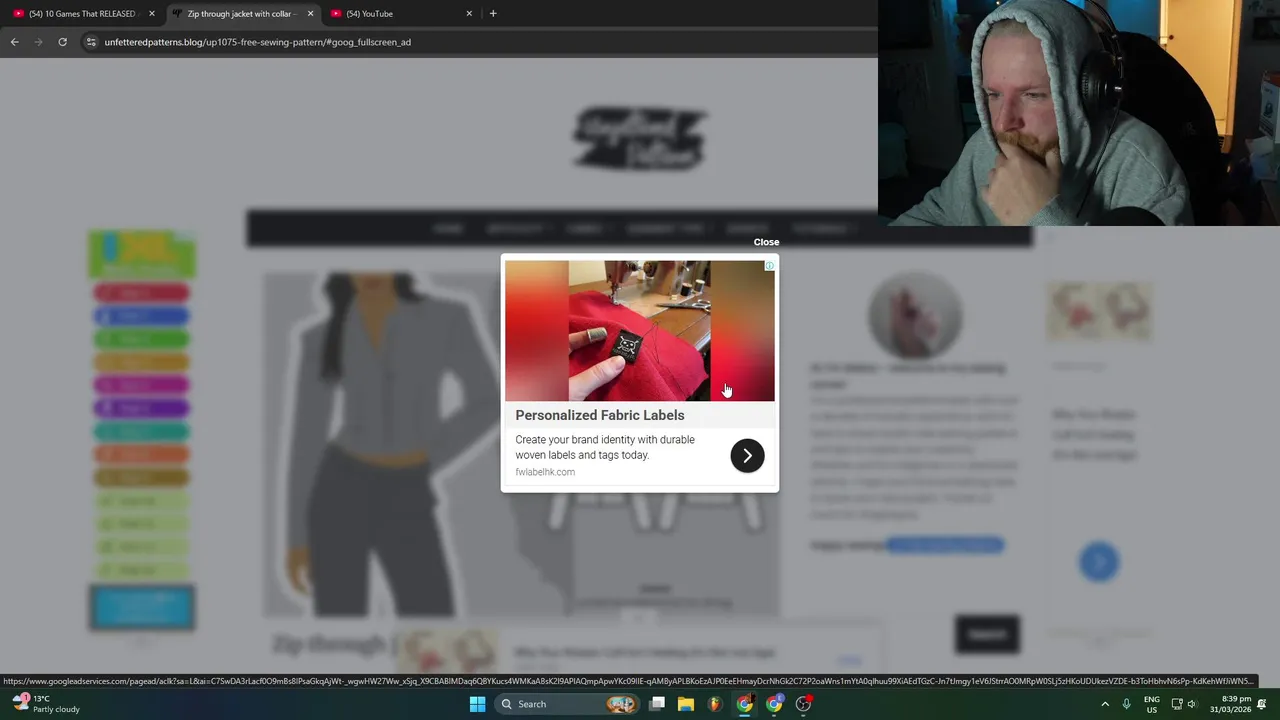1280x720 pixels.
Task: Open FL Studio from taskbar
Action: 714,704
